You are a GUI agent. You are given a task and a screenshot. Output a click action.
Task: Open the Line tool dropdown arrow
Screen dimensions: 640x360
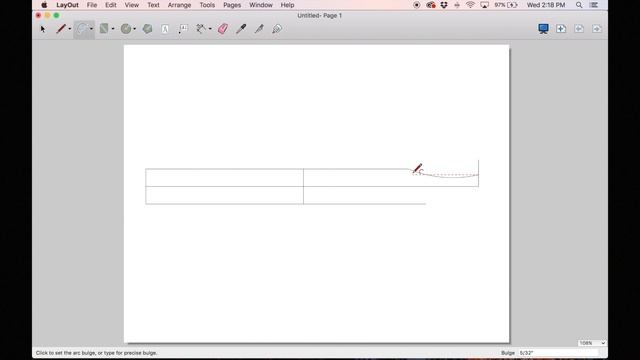(x=70, y=29)
